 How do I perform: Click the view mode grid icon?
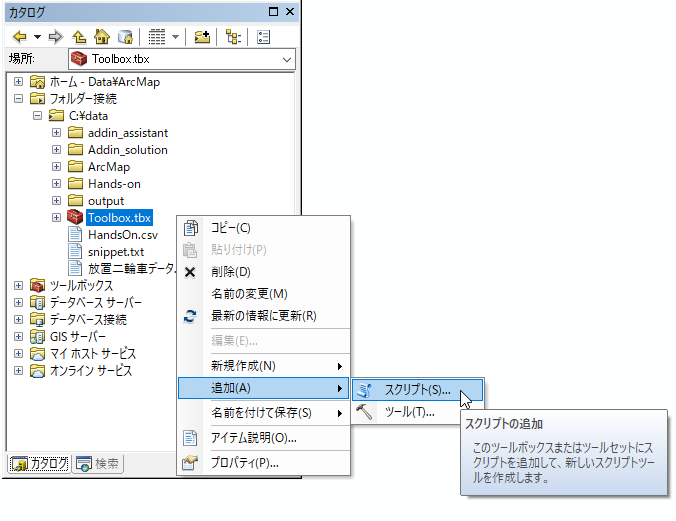coord(157,37)
